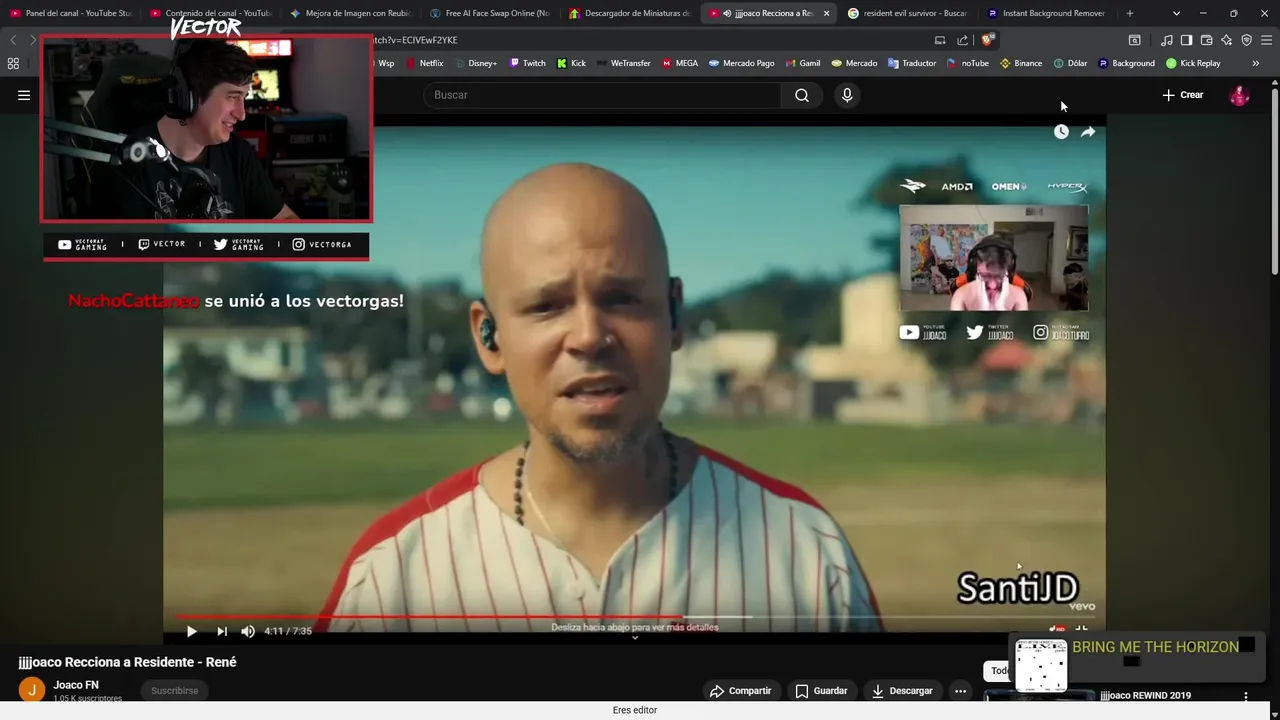The width and height of the screenshot is (1280, 720).
Task: Expand the tab search dropdown arrow
Action: coord(1176,13)
